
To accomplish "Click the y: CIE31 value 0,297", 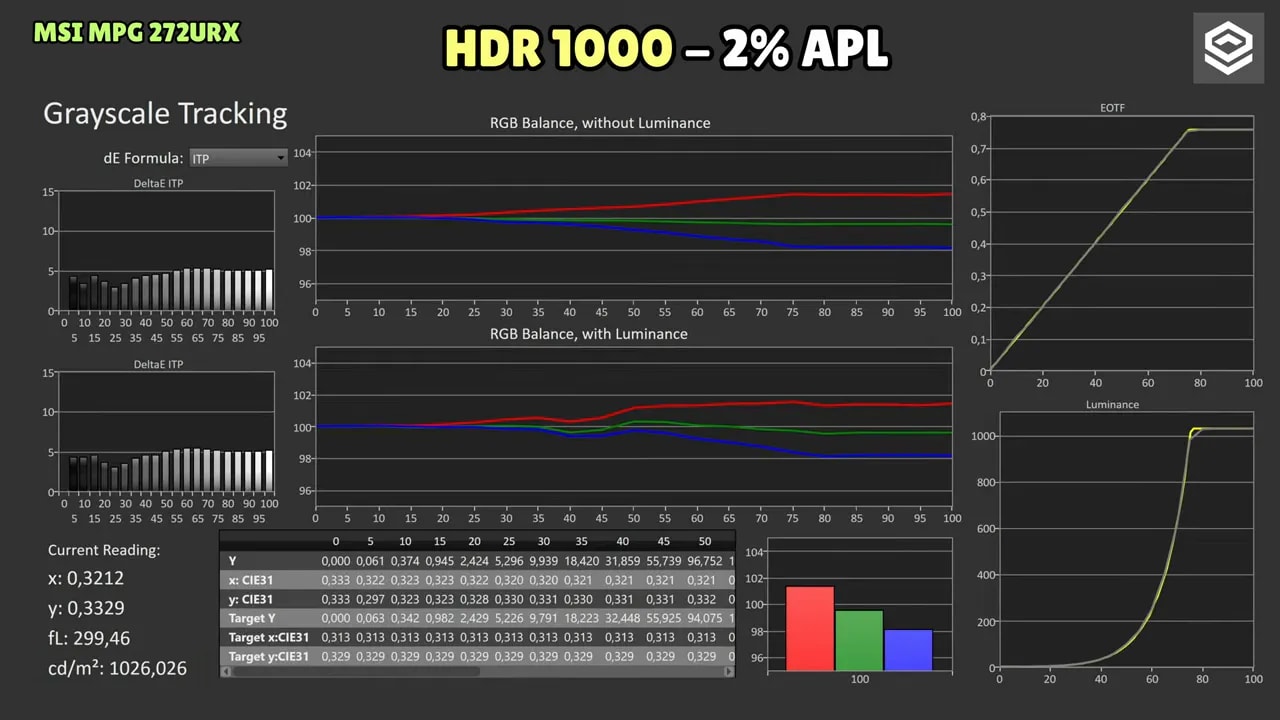I will point(370,599).
